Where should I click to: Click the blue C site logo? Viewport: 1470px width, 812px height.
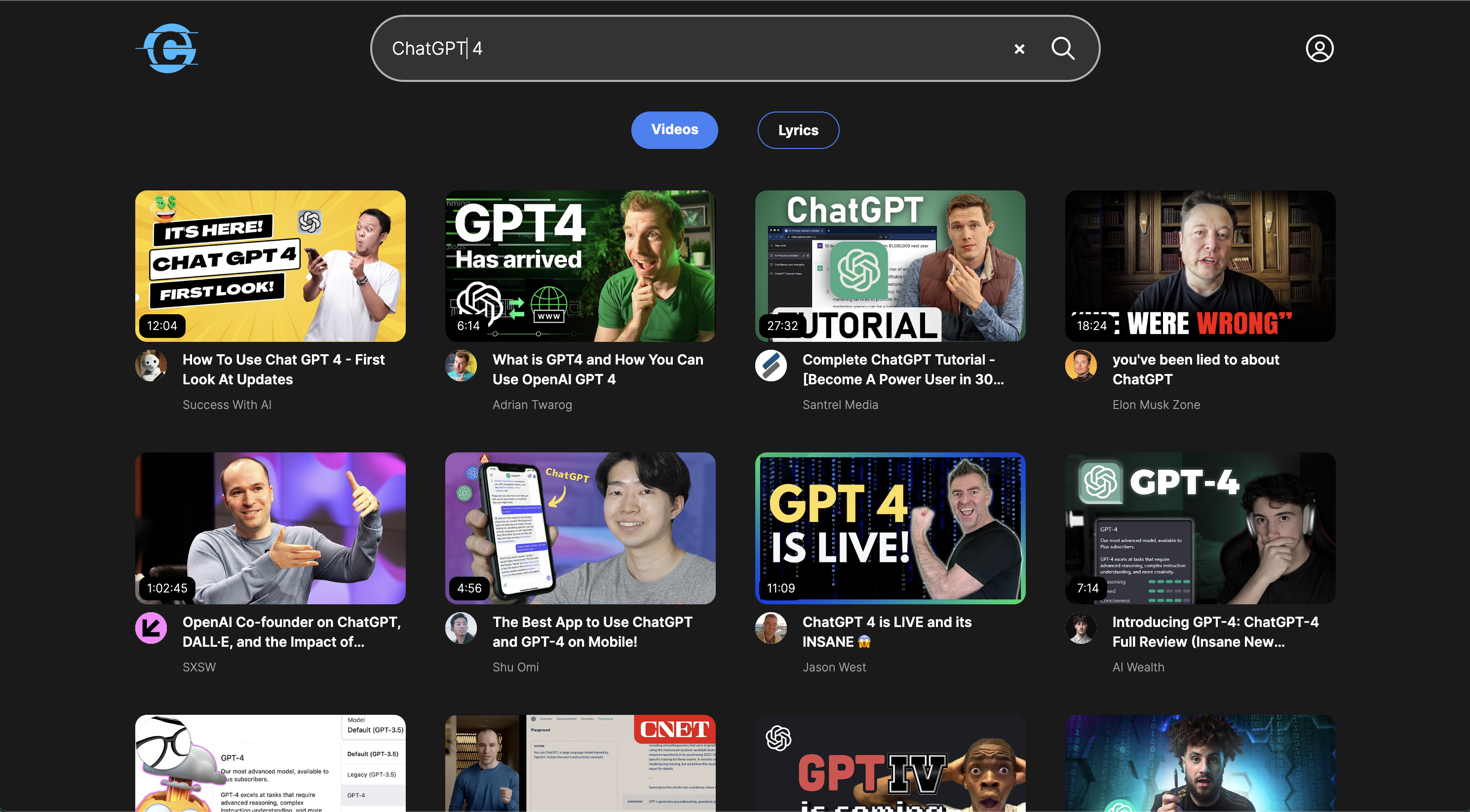(167, 48)
